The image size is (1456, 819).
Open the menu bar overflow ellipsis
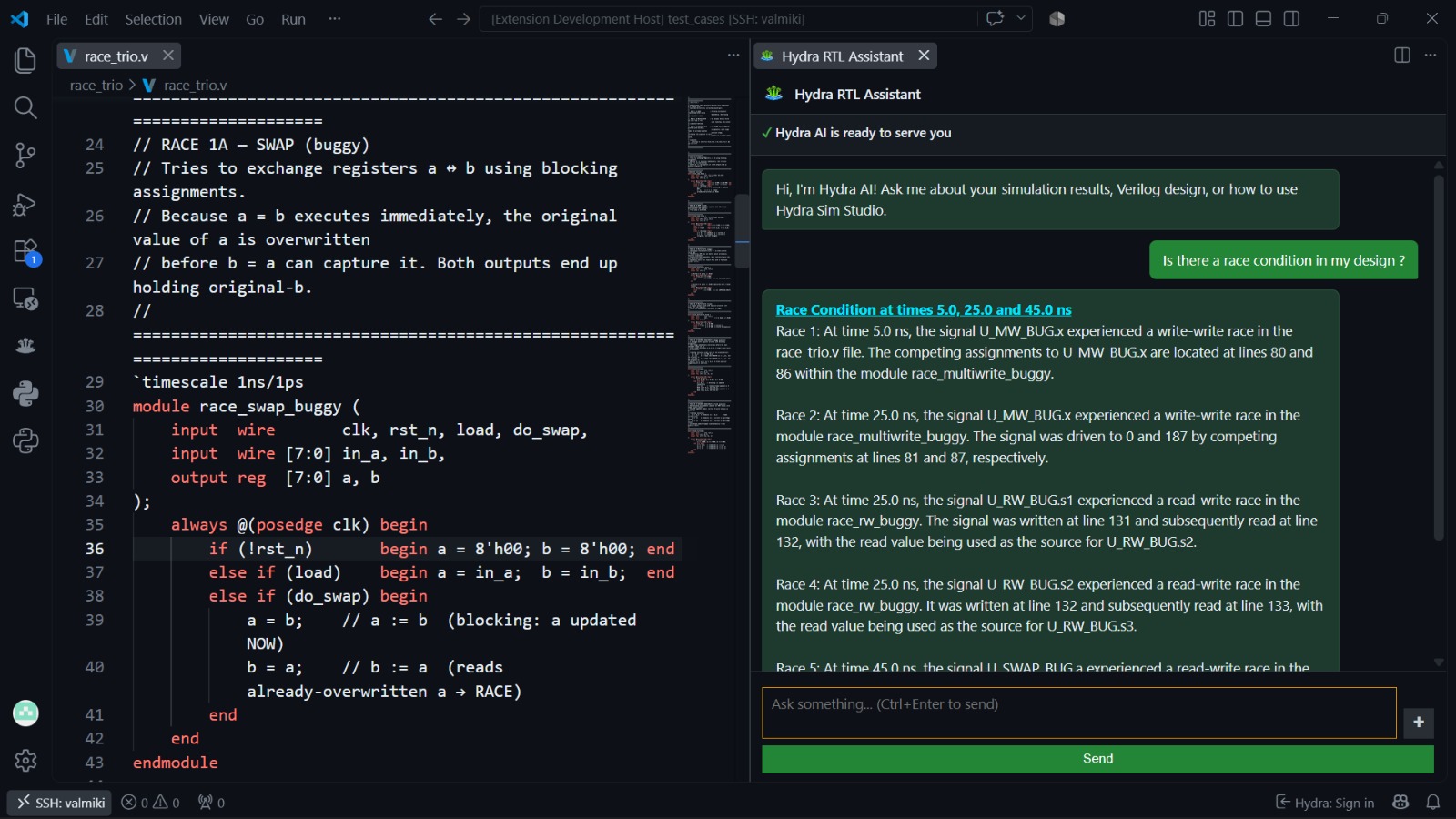[335, 18]
